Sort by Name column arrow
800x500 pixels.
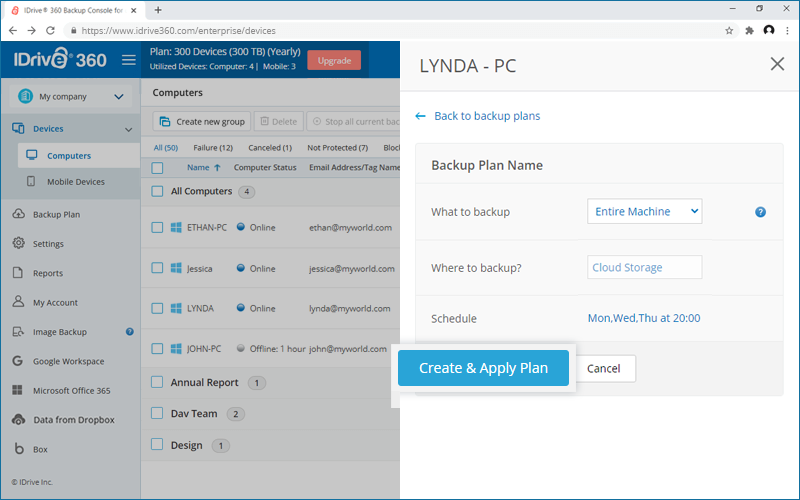pos(217,167)
